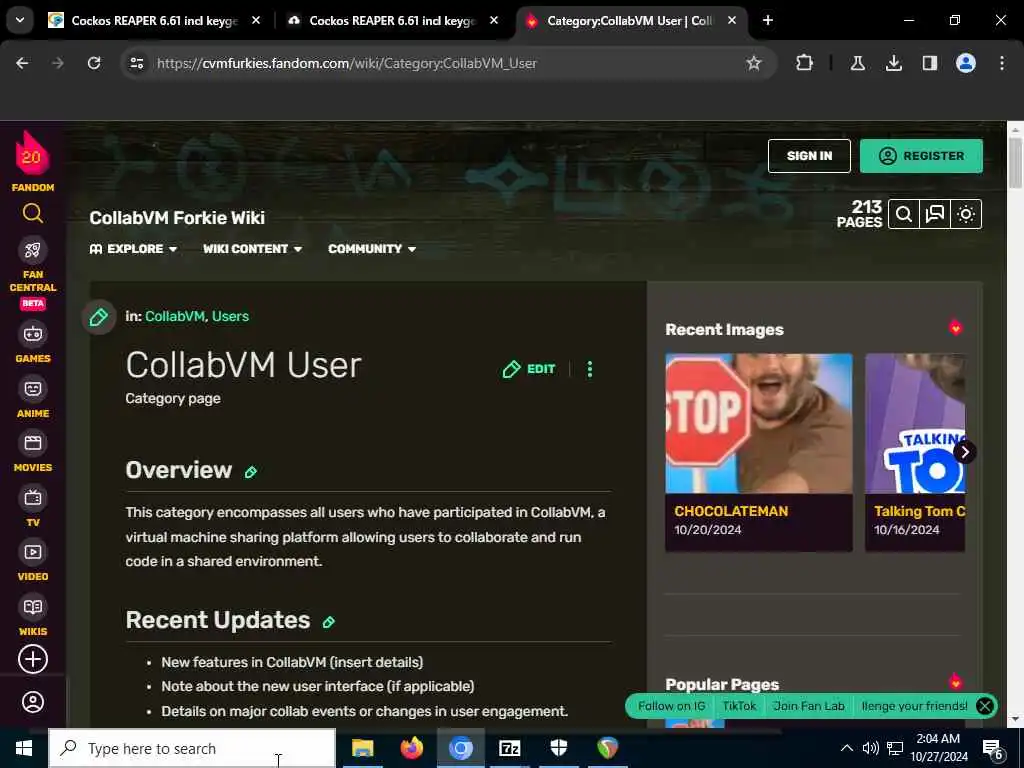Click the pencil icon beside category breadcrumbs
The width and height of the screenshot is (1024, 768).
(99, 317)
